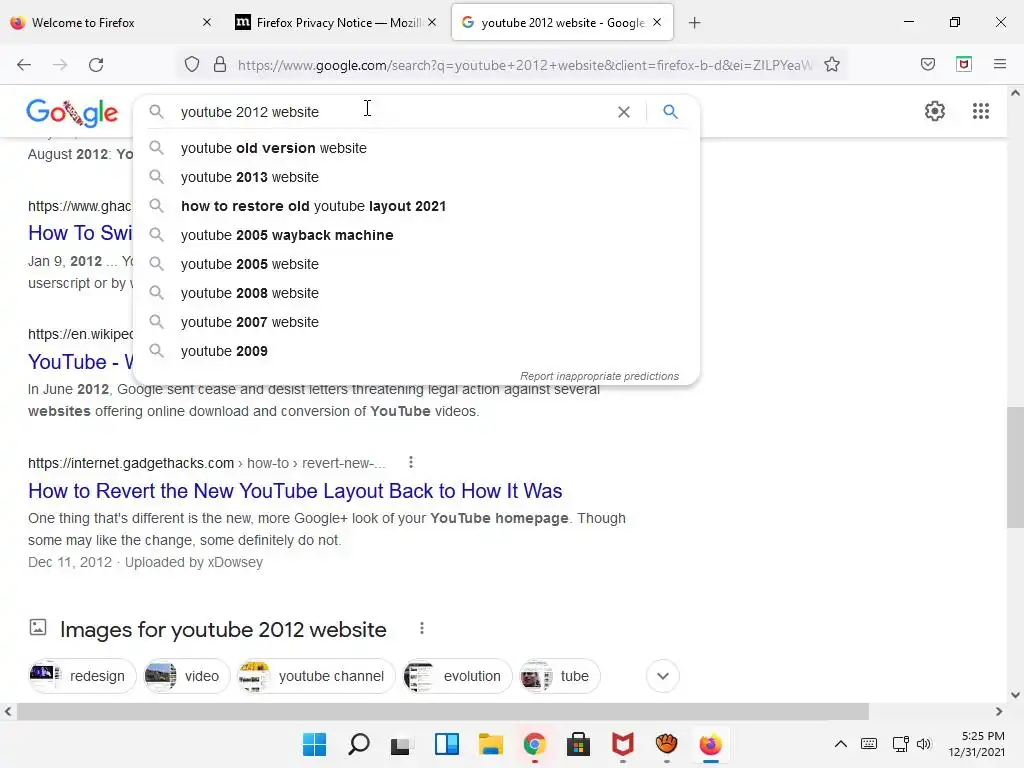The image size is (1024, 768).
Task: Switch to Firefox on the taskbar
Action: tap(711, 744)
